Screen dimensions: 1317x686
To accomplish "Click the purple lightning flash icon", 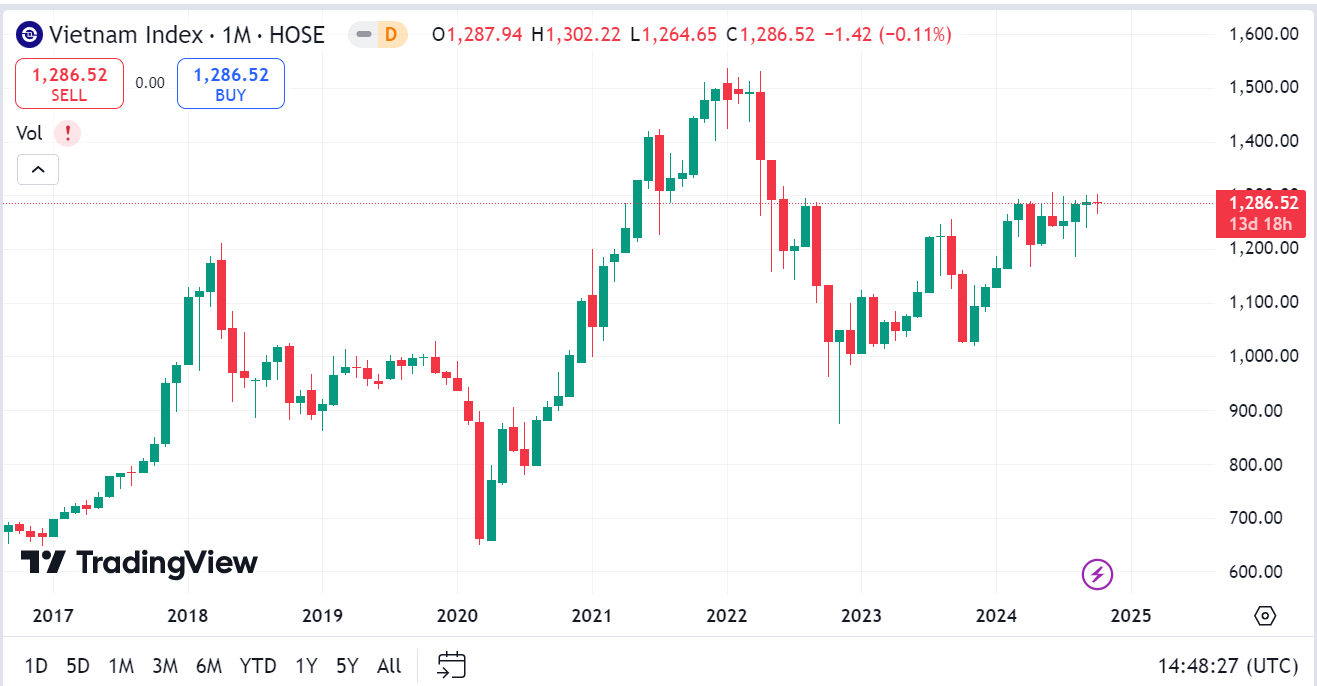I will 1098,574.
